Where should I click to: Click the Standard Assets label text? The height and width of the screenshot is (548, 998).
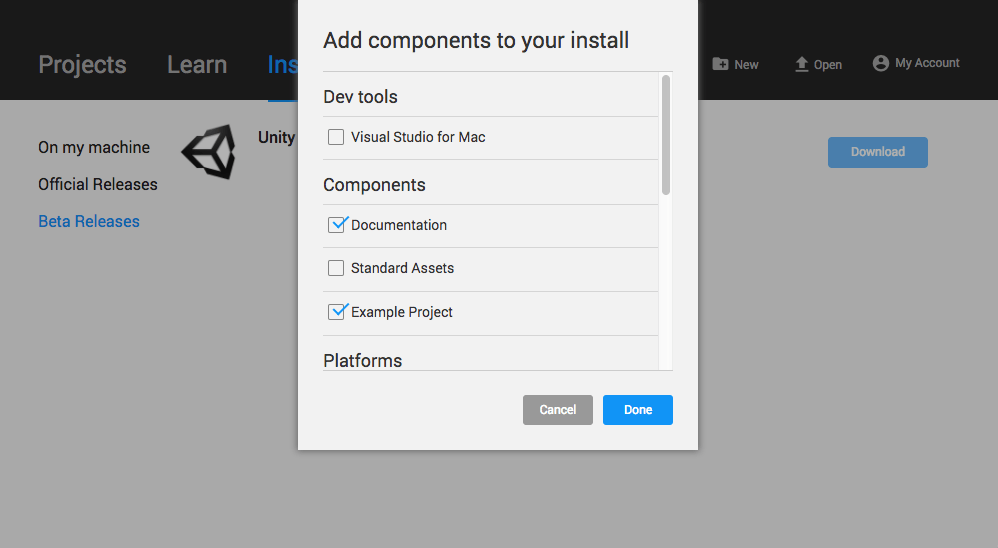tap(402, 268)
